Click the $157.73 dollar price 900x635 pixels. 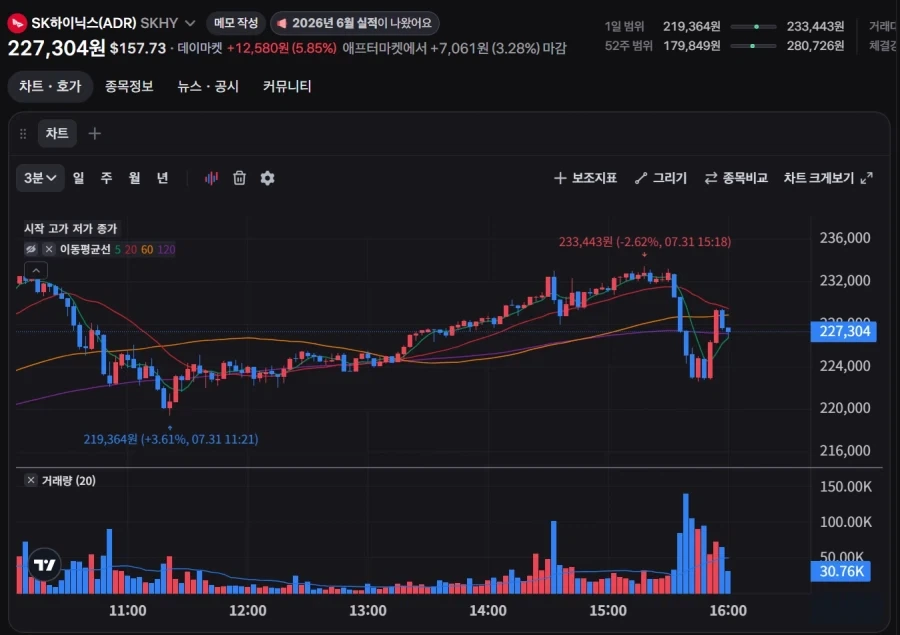[138, 48]
